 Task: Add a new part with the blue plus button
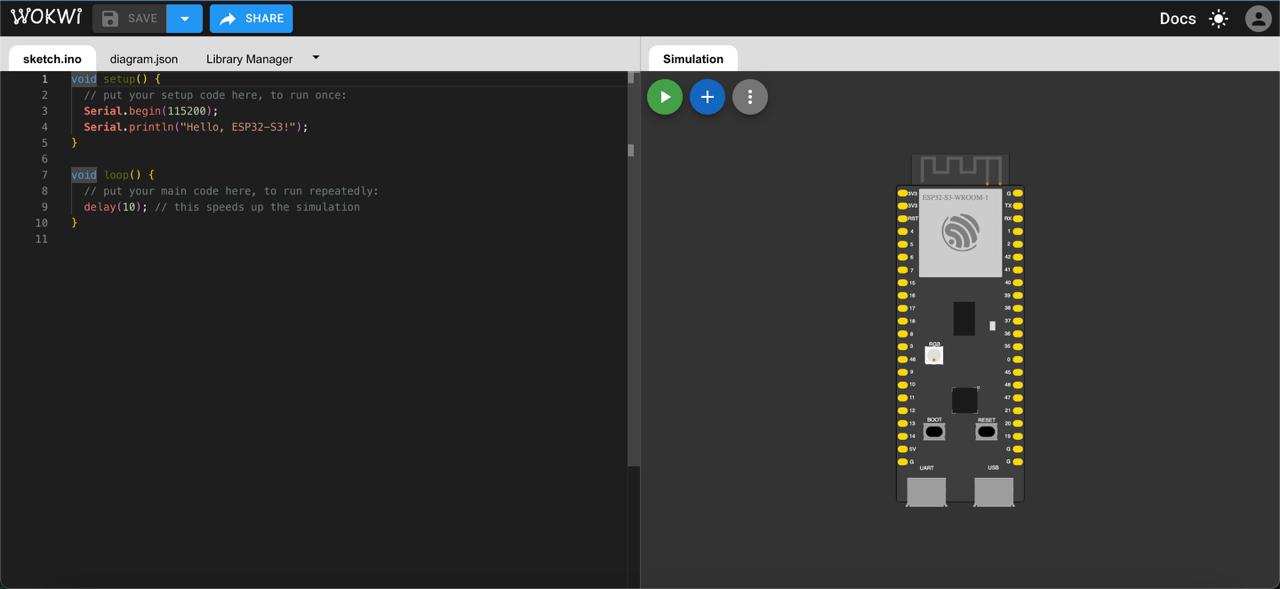pyautogui.click(x=707, y=97)
